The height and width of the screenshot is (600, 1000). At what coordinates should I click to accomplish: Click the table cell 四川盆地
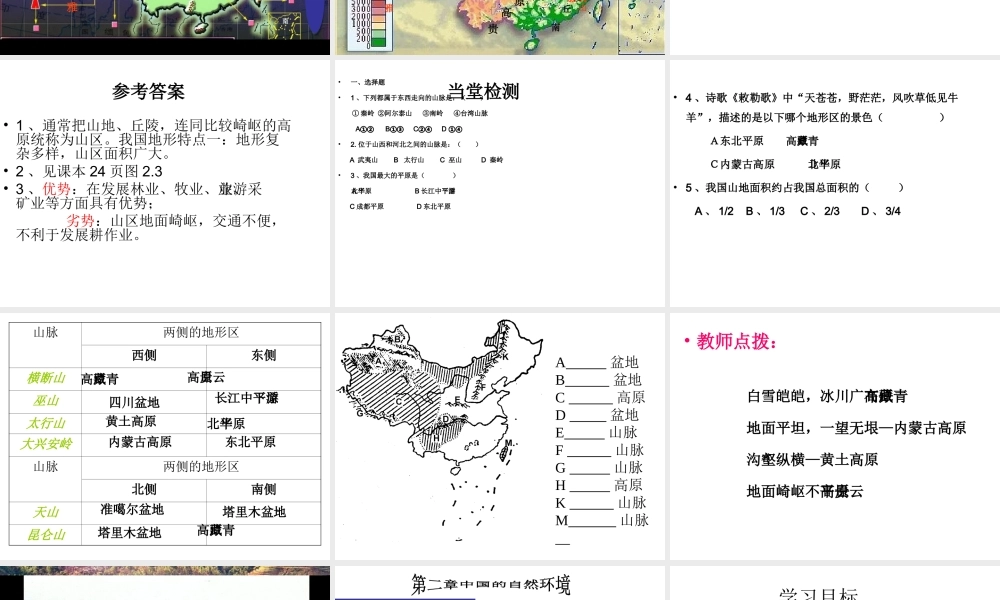pos(134,402)
